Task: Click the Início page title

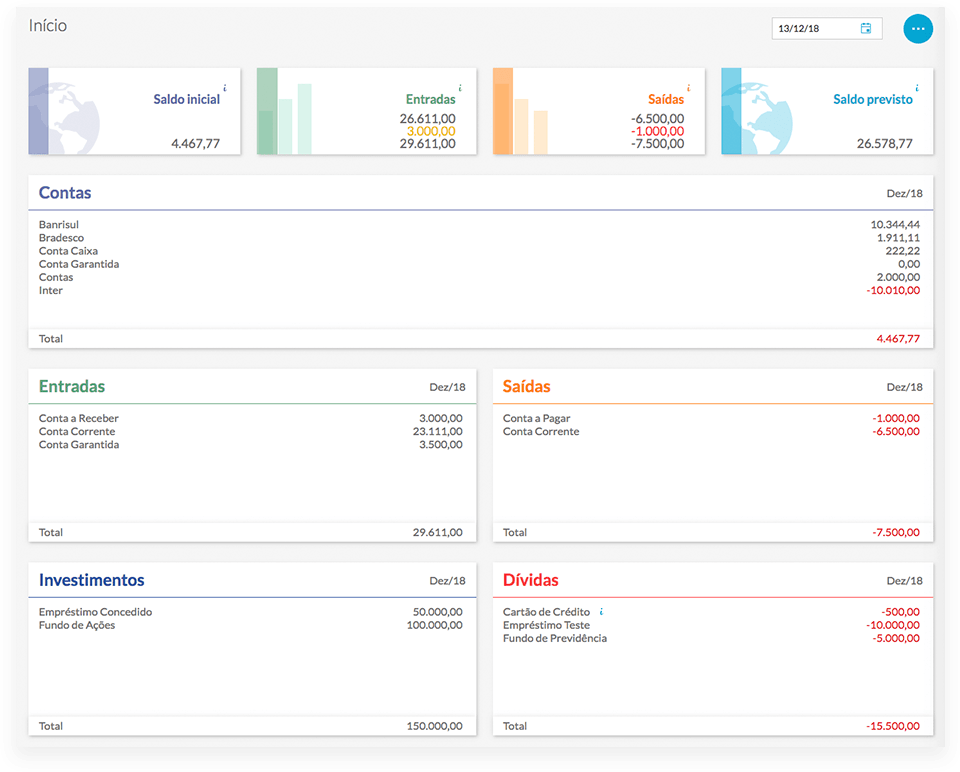Action: pyautogui.click(x=48, y=25)
